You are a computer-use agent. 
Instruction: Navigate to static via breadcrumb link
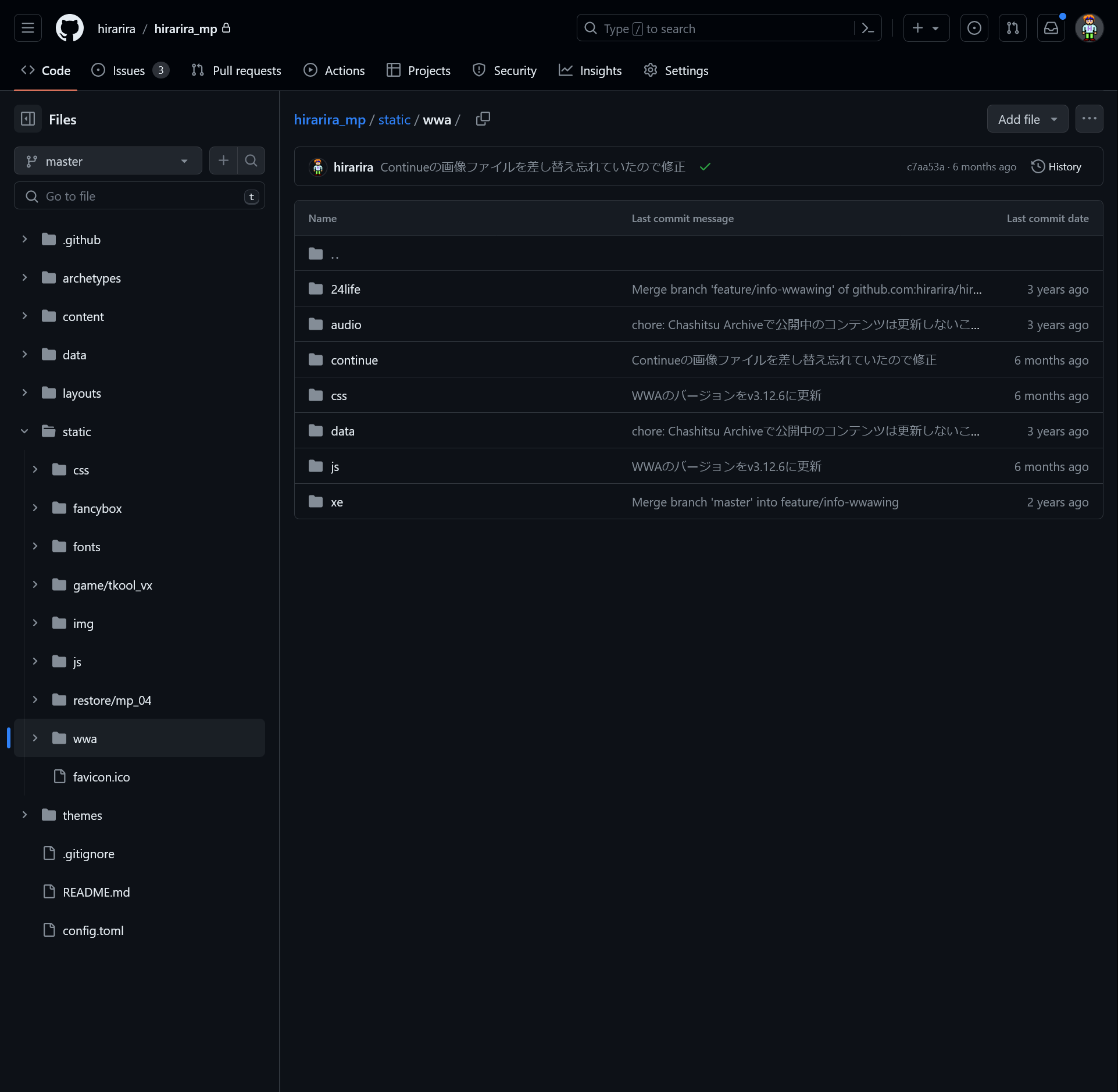click(x=394, y=119)
